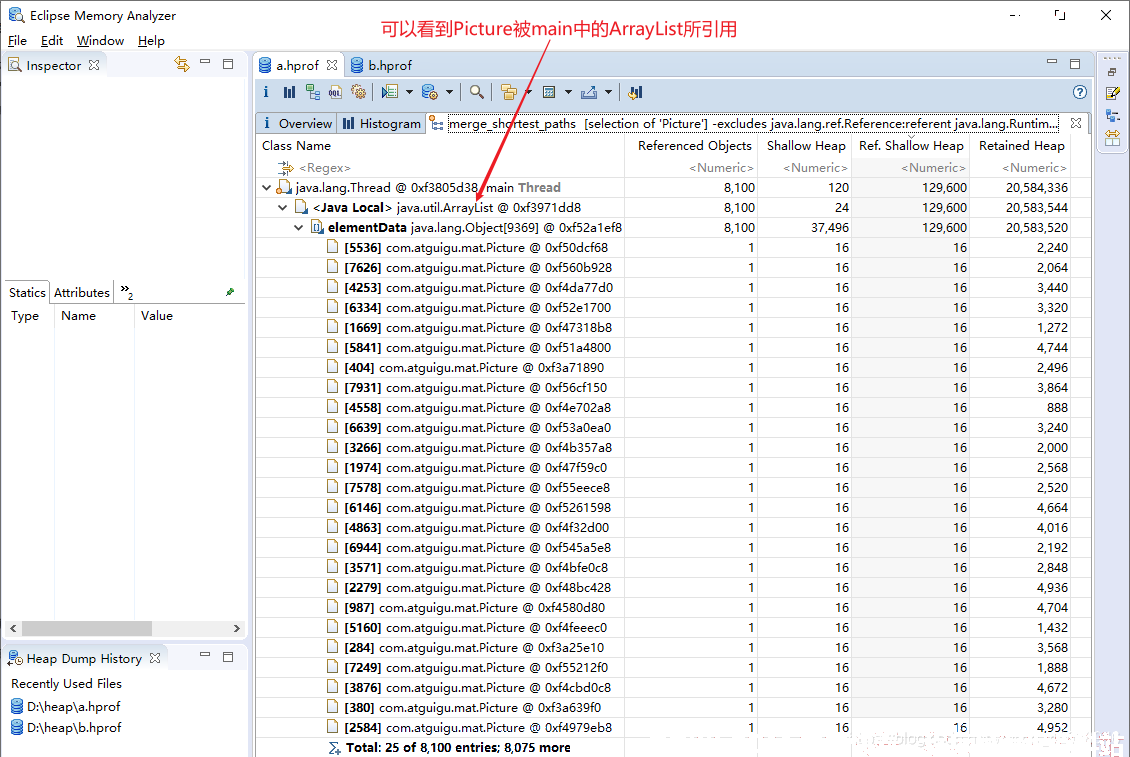Open the Window menu

pyautogui.click(x=100, y=40)
